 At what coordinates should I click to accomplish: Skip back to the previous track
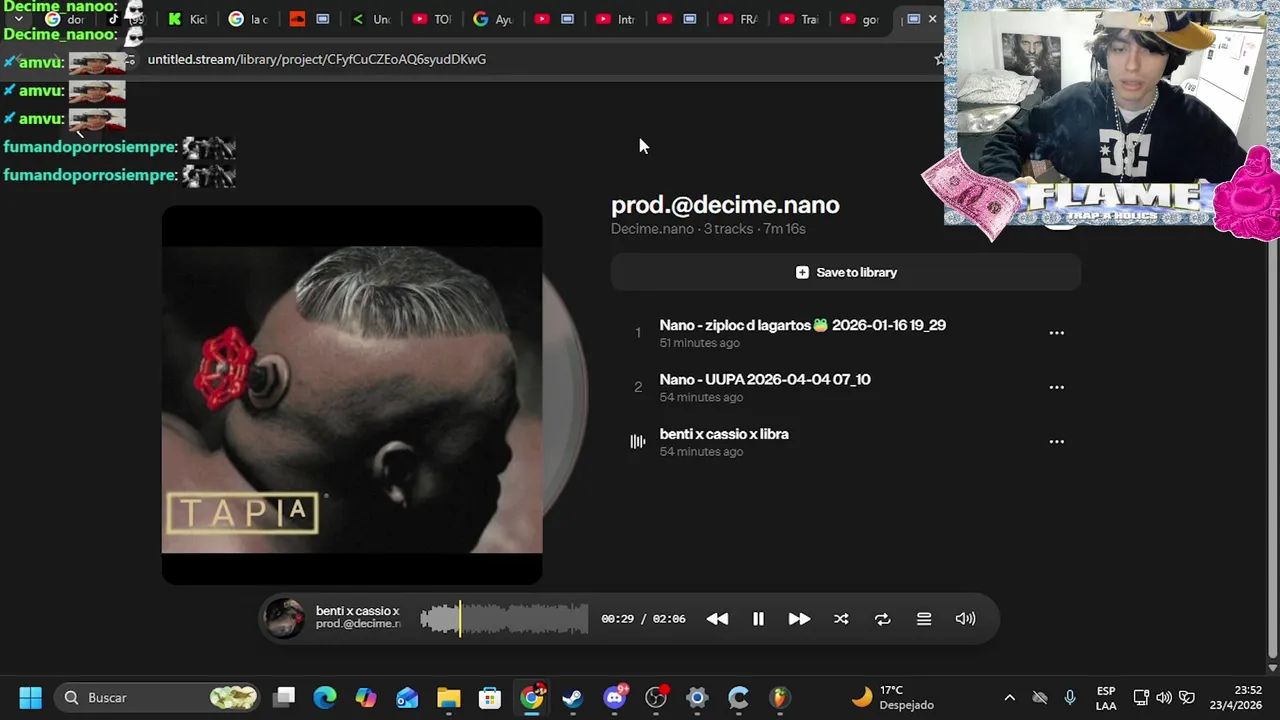[x=717, y=619]
